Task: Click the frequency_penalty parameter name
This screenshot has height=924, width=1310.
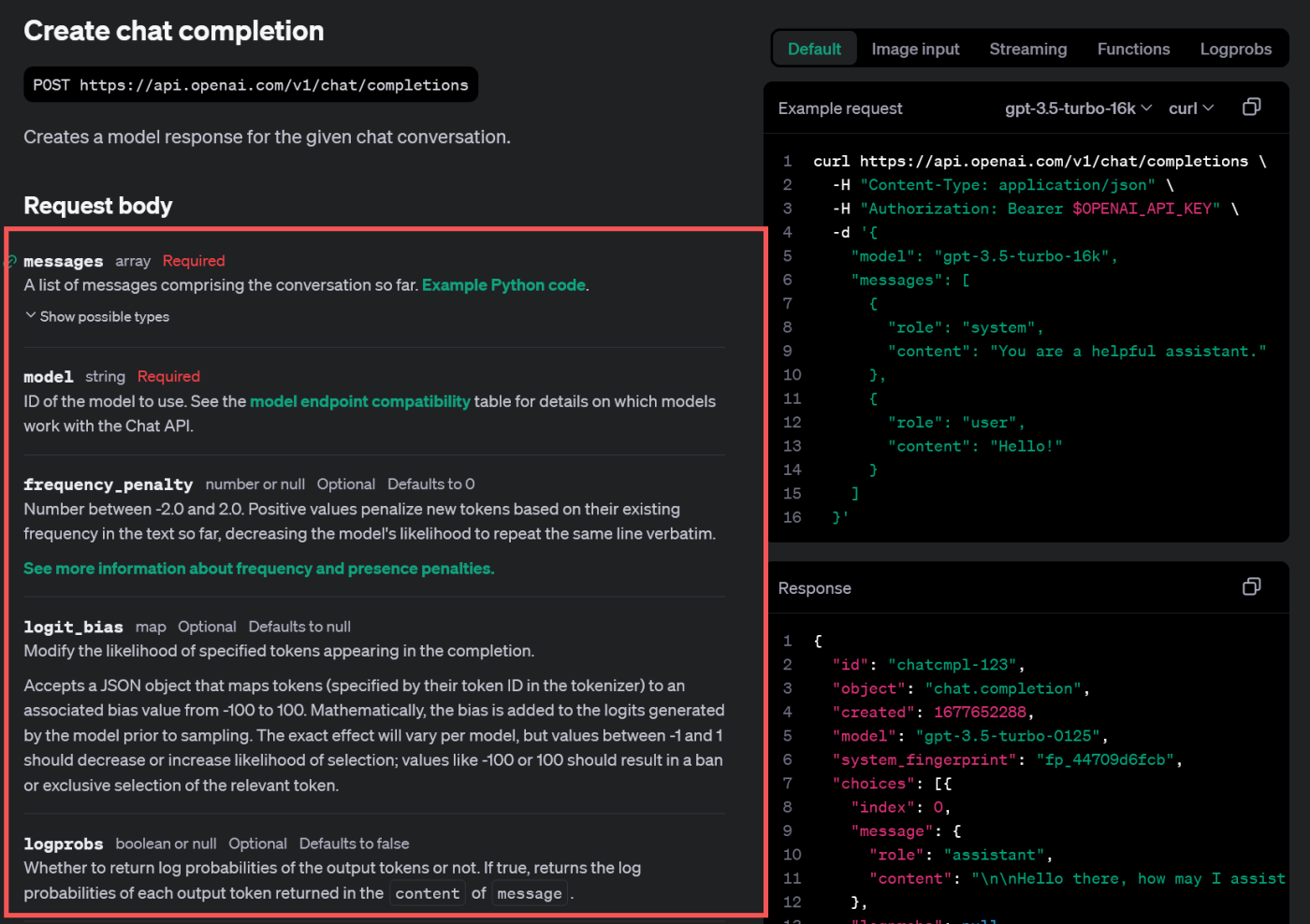Action: pos(108,484)
